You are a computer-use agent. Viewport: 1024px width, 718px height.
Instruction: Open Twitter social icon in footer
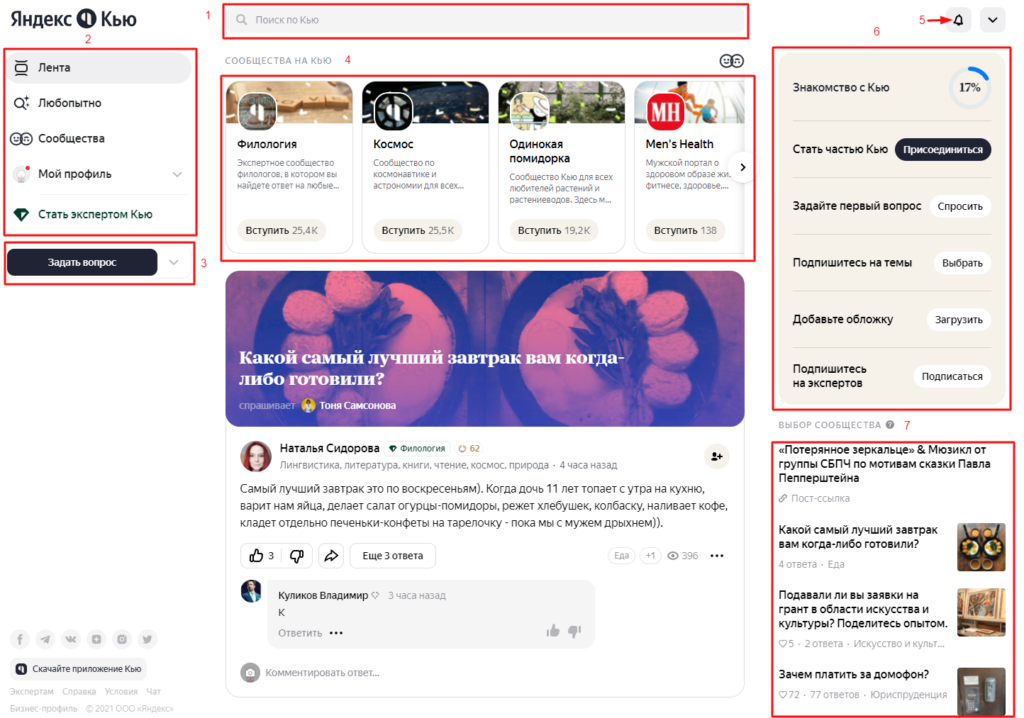point(147,640)
